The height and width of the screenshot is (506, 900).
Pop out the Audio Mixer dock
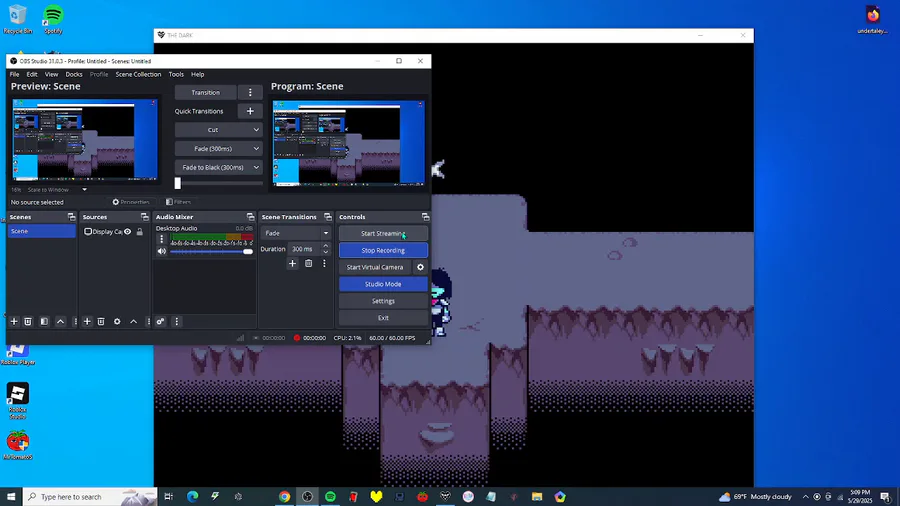click(x=250, y=217)
